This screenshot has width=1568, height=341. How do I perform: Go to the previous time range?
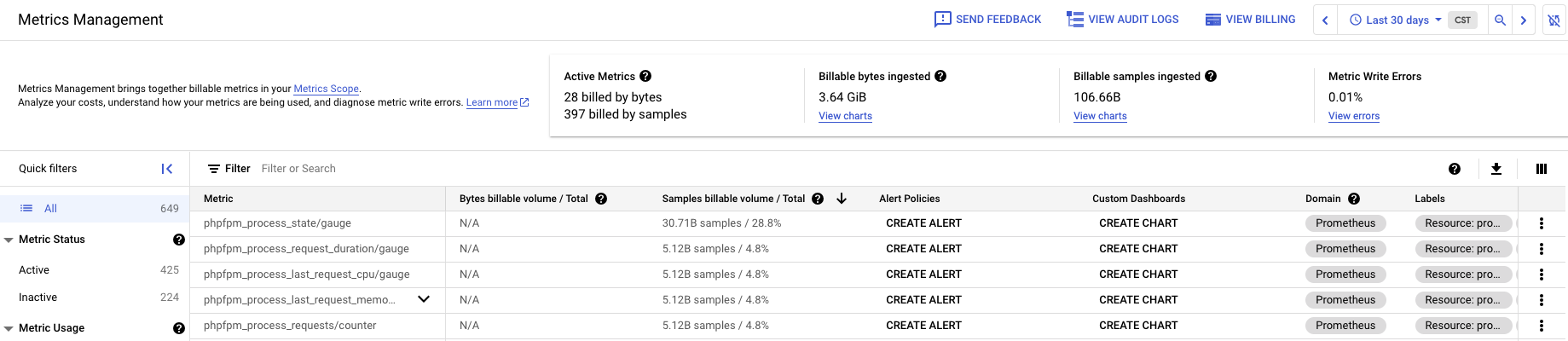1325,20
